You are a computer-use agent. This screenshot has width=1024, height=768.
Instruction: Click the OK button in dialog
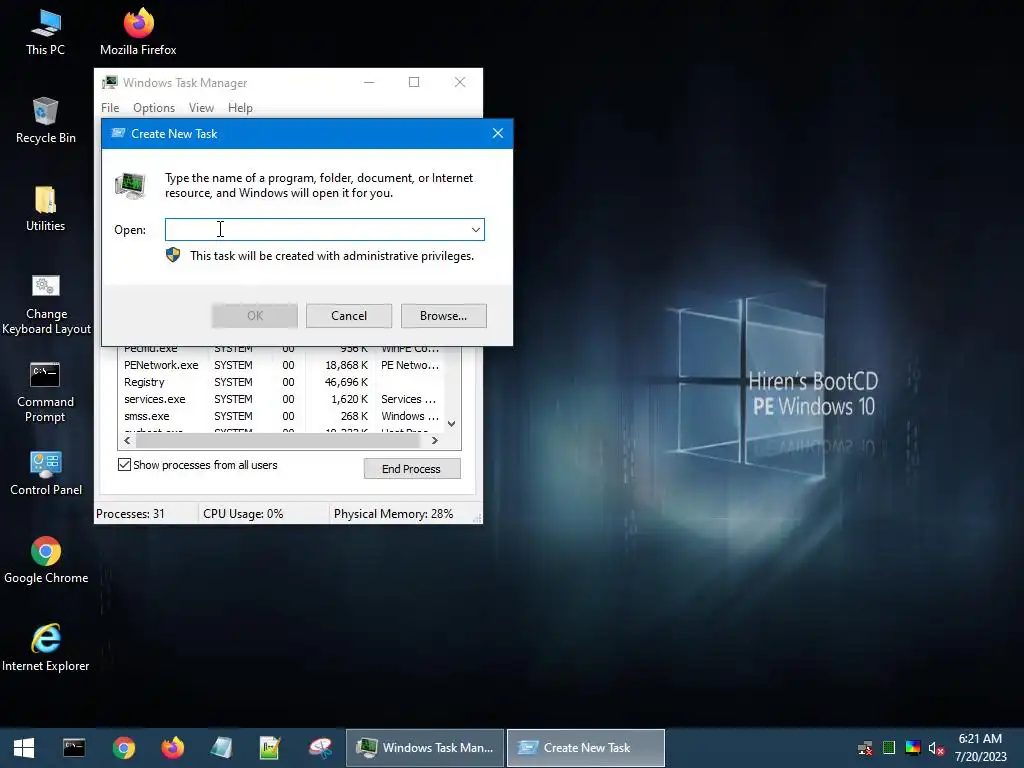coord(255,316)
